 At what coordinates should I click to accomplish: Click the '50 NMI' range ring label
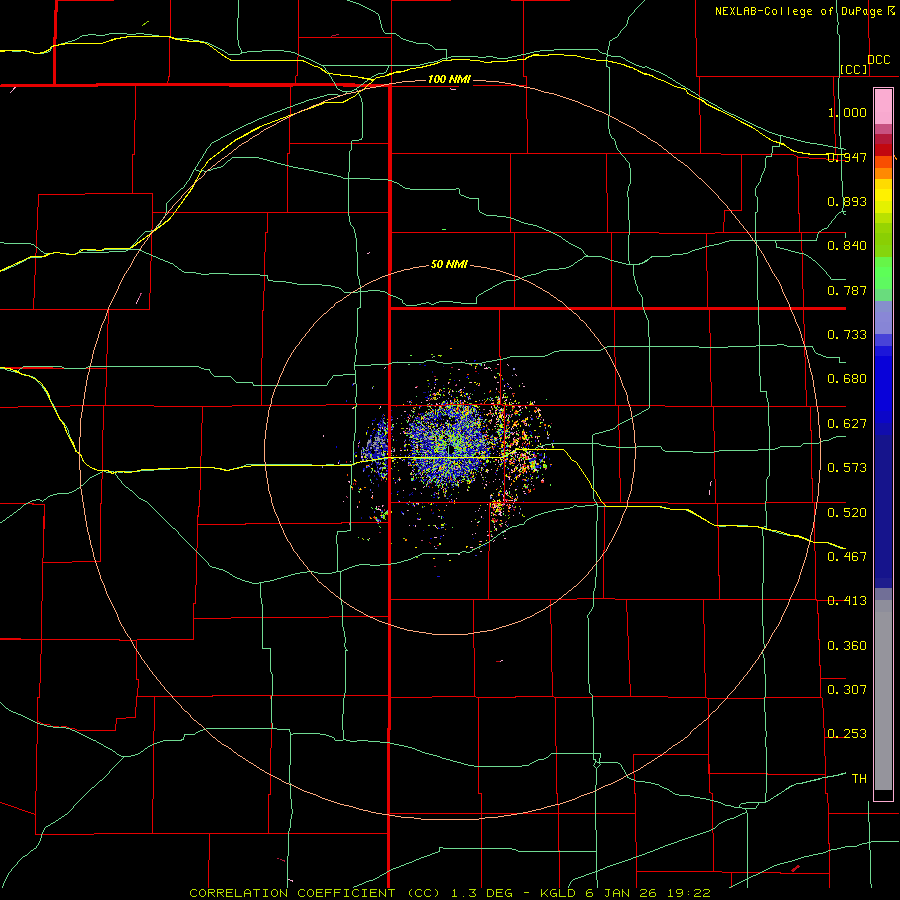click(x=449, y=264)
